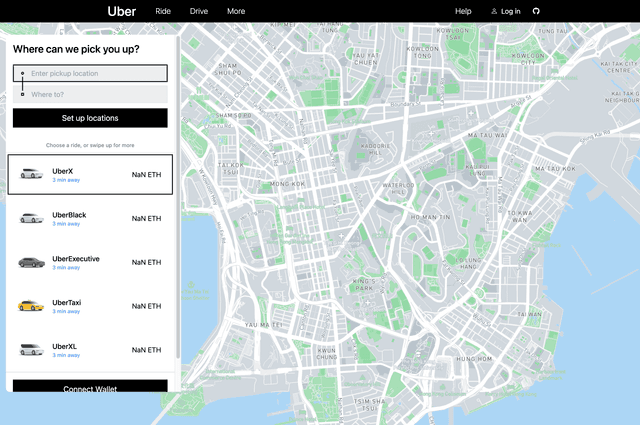The image size is (640, 425).
Task: Click TO KWA WAN label on map
Action: [520, 216]
